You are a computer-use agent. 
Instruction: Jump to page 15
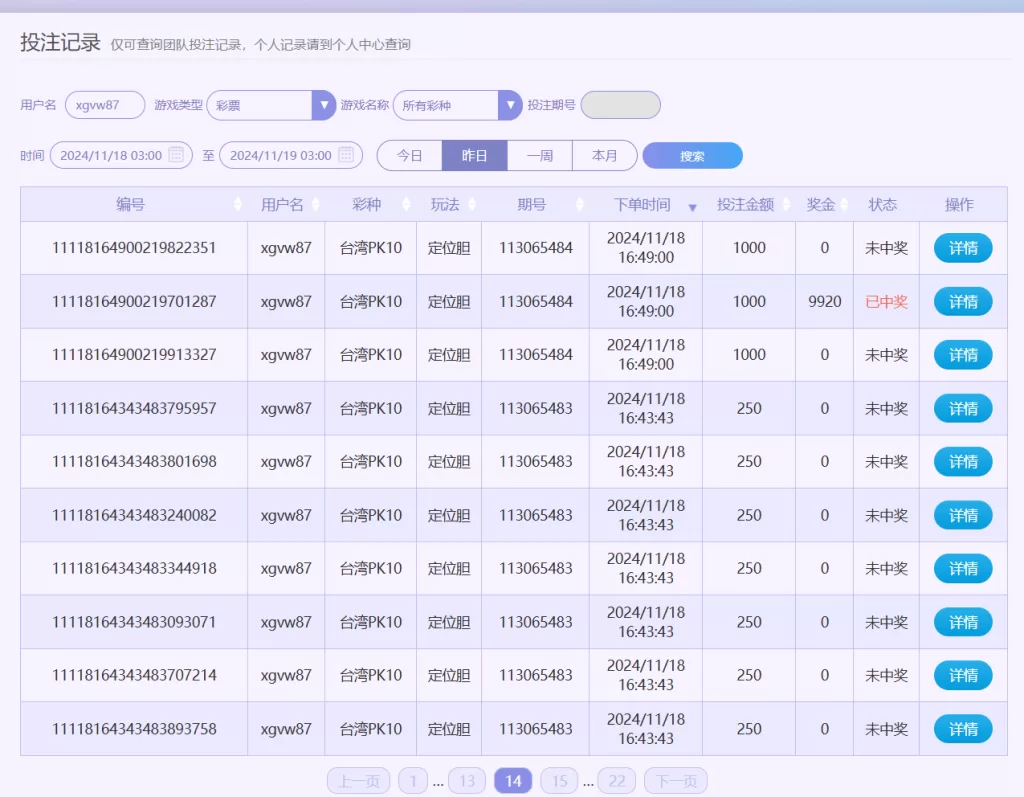(x=560, y=781)
